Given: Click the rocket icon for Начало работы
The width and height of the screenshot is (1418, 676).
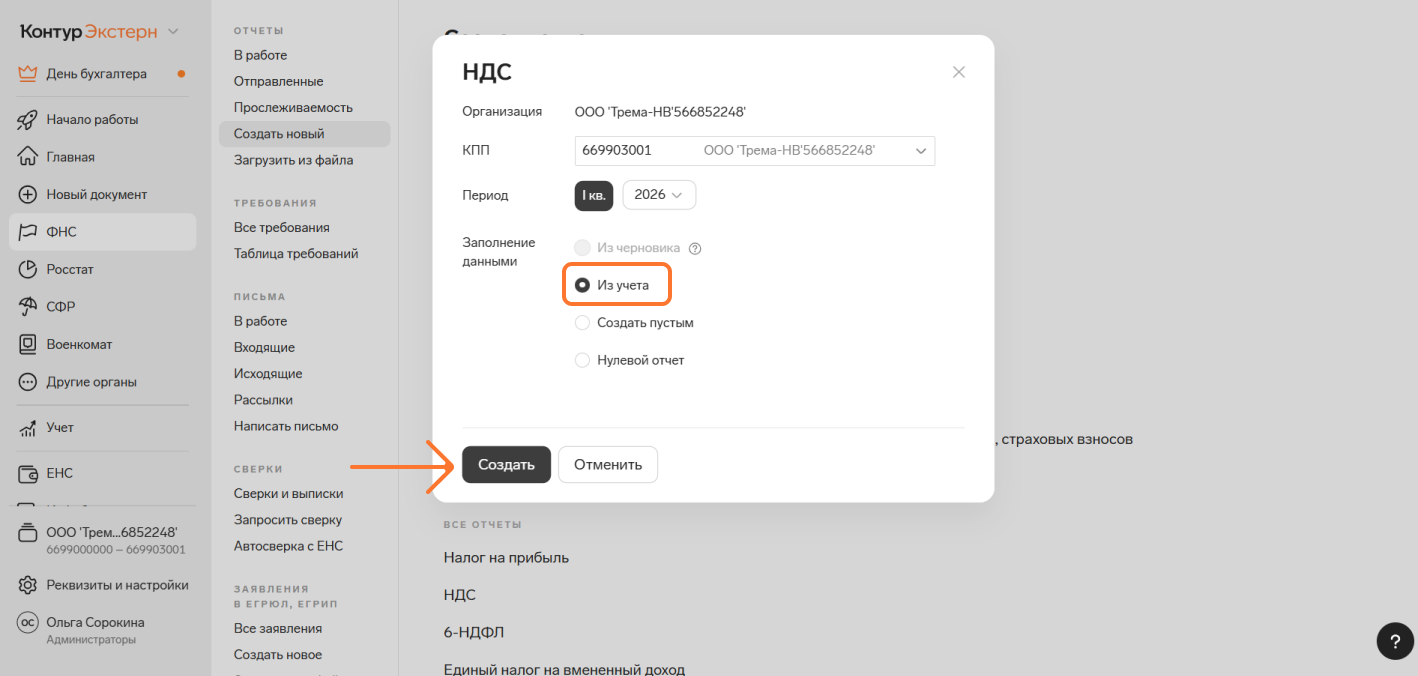Looking at the screenshot, I should [28, 120].
